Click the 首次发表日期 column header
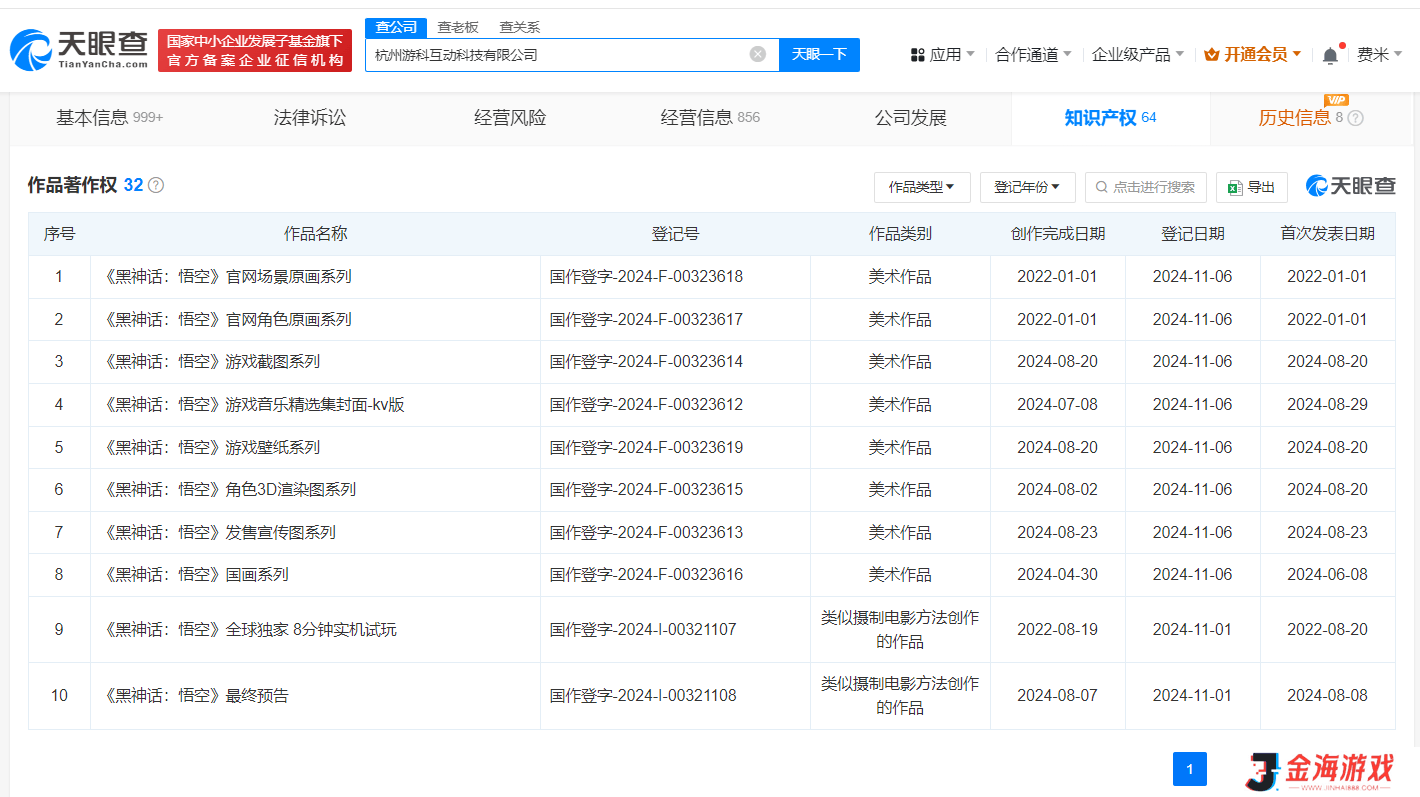 click(x=1327, y=234)
